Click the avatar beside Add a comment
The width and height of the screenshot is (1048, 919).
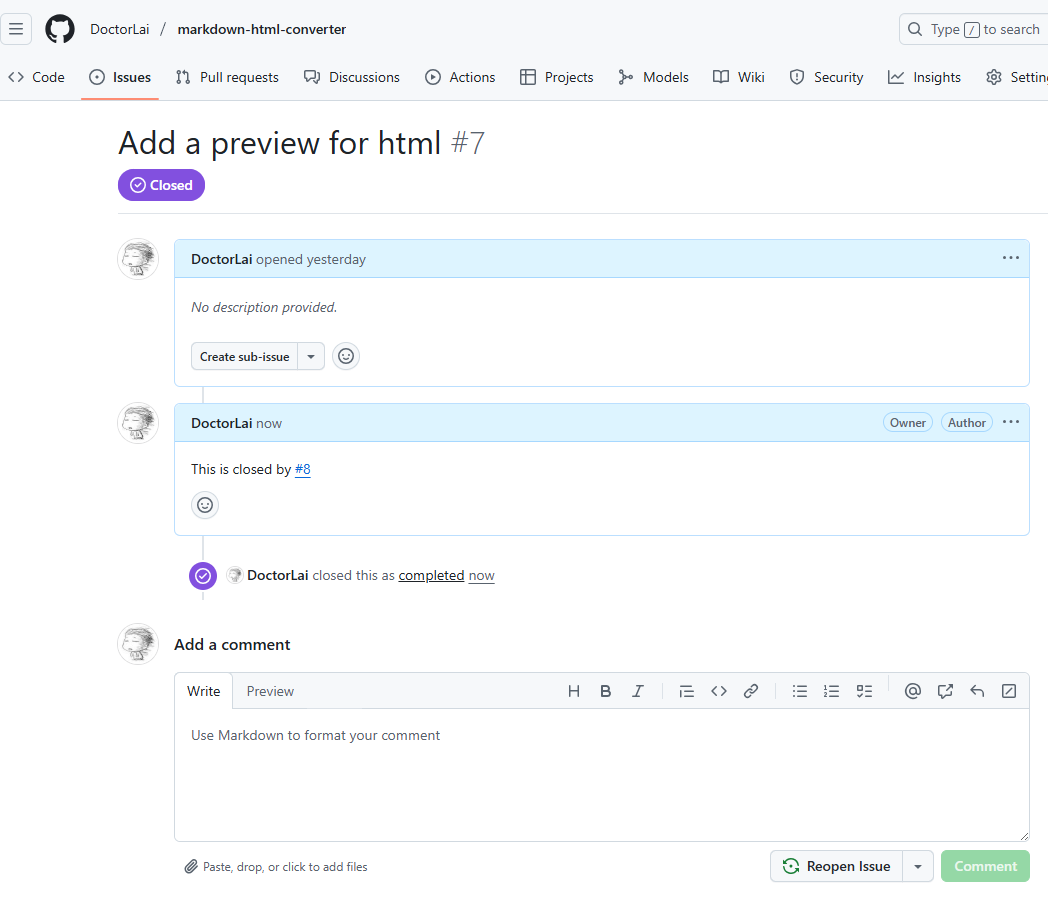coord(138,644)
